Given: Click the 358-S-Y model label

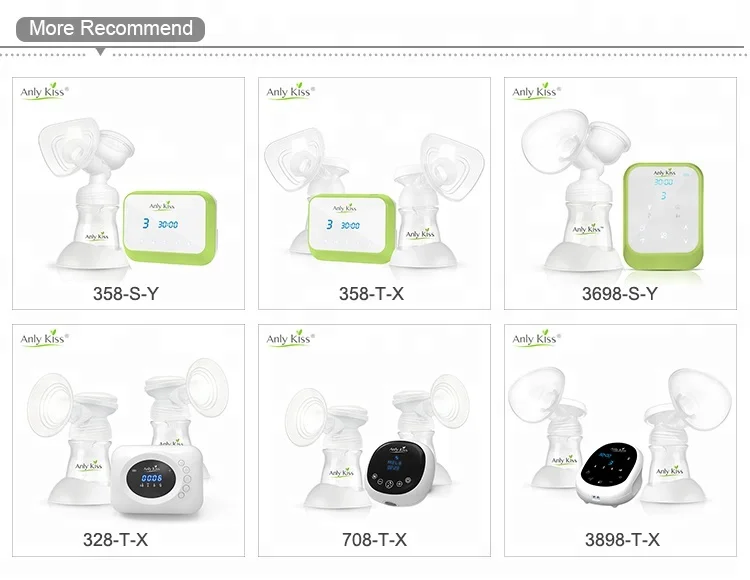Looking at the screenshot, I should click(126, 294).
